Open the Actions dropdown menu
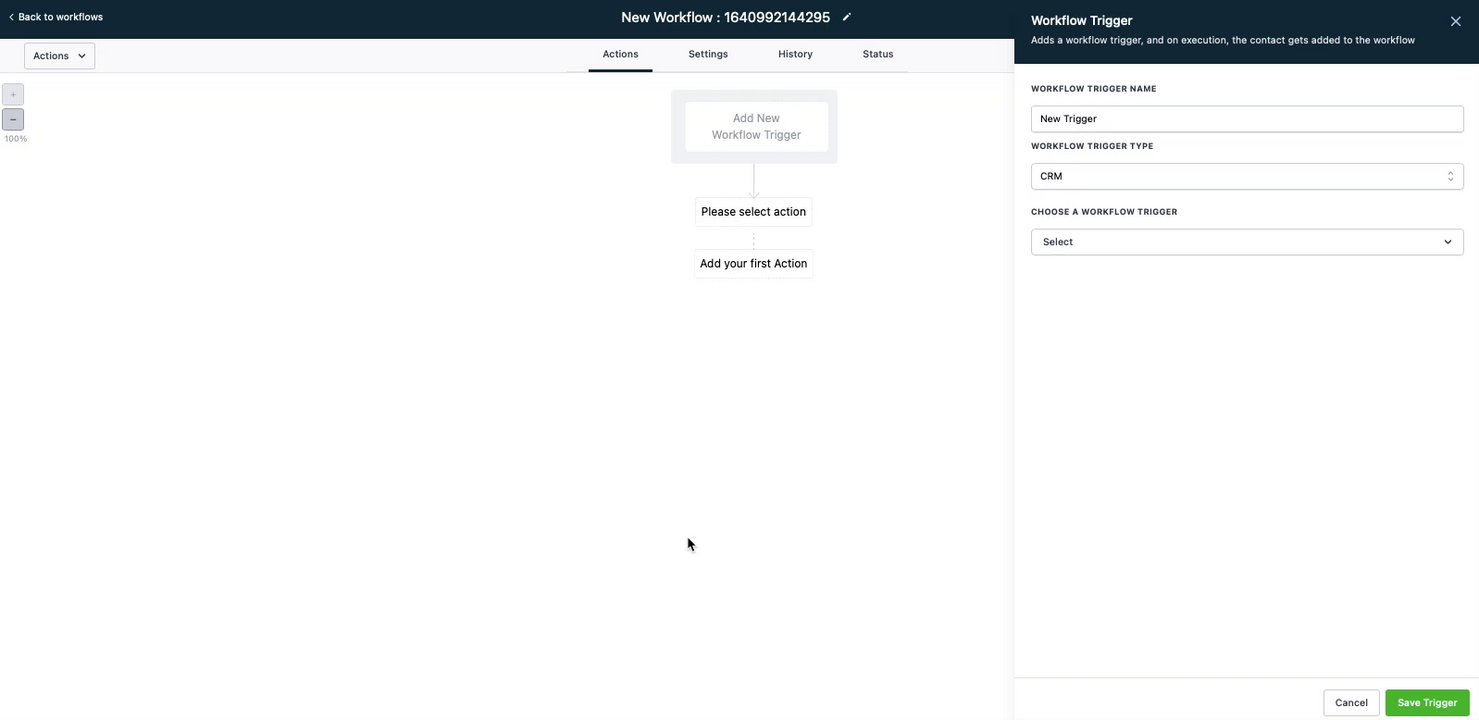 (59, 56)
